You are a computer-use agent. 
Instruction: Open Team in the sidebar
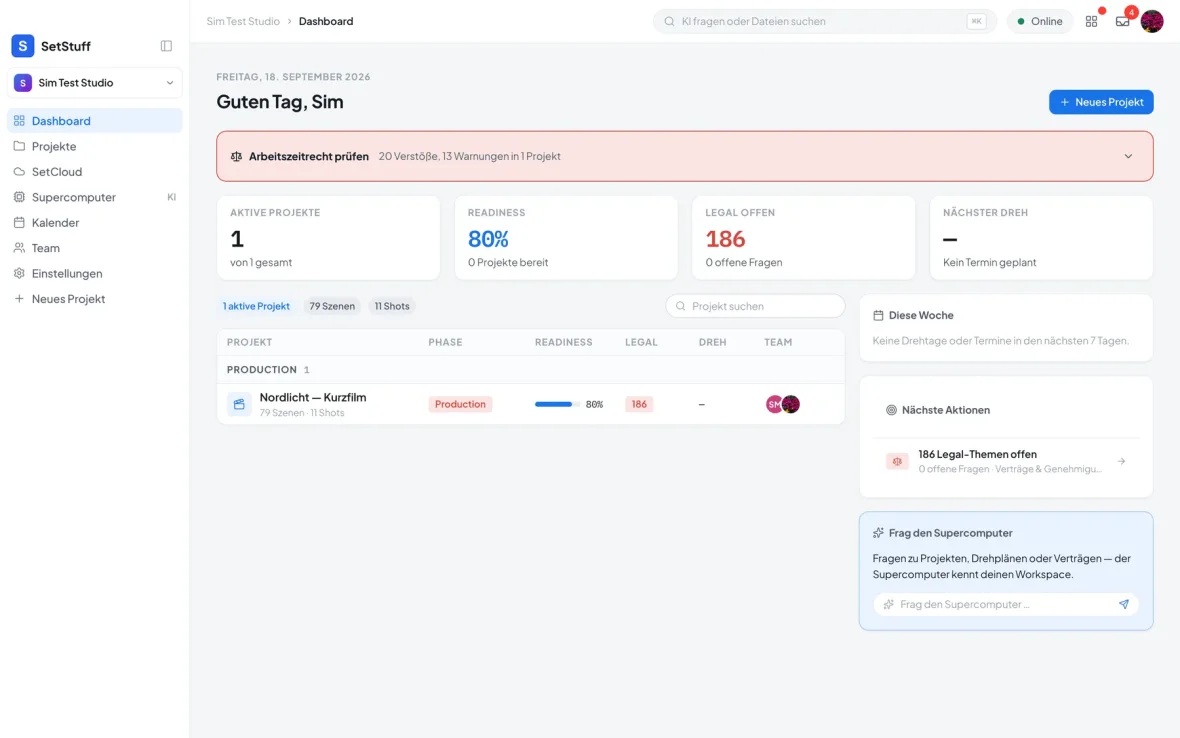click(95, 248)
